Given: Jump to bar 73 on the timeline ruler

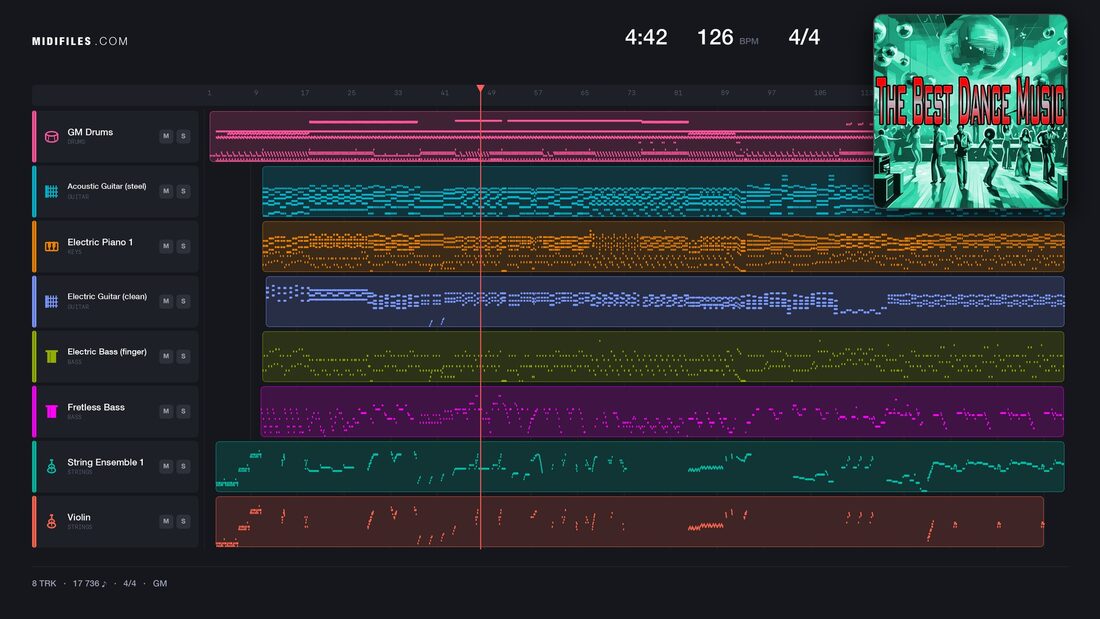Looking at the screenshot, I should click(x=631, y=93).
